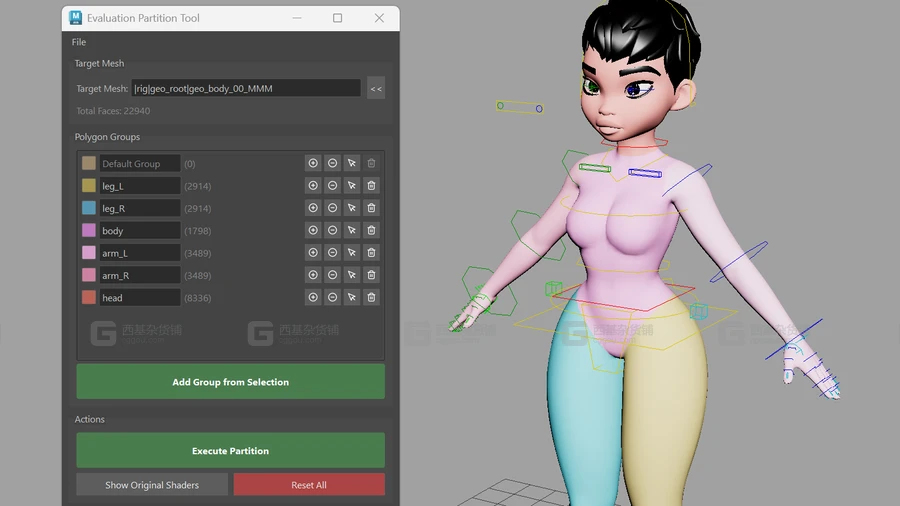Click add faces icon for head group
The image size is (900, 506).
click(313, 298)
